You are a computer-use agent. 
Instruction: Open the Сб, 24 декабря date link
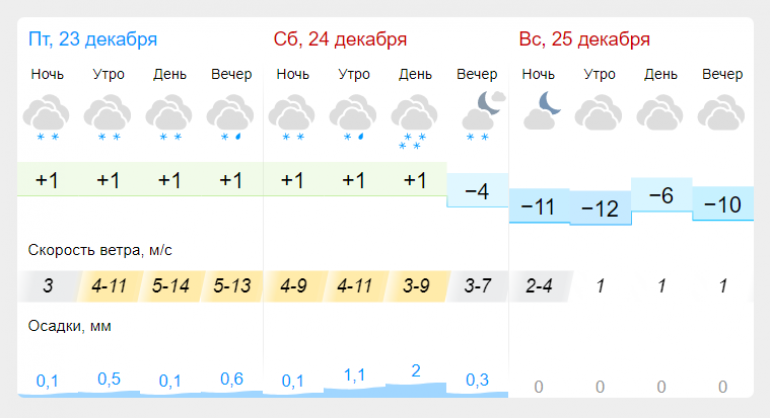pyautogui.click(x=340, y=39)
